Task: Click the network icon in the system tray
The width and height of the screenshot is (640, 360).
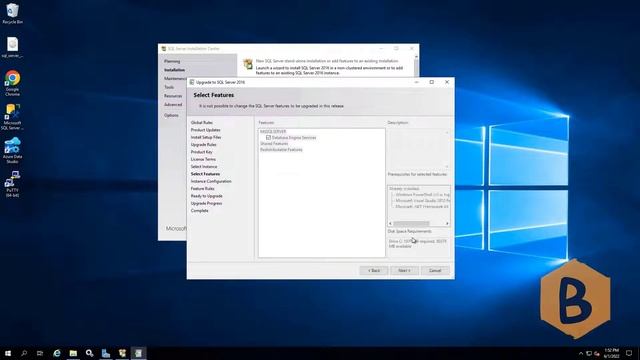Action: [x=589, y=353]
